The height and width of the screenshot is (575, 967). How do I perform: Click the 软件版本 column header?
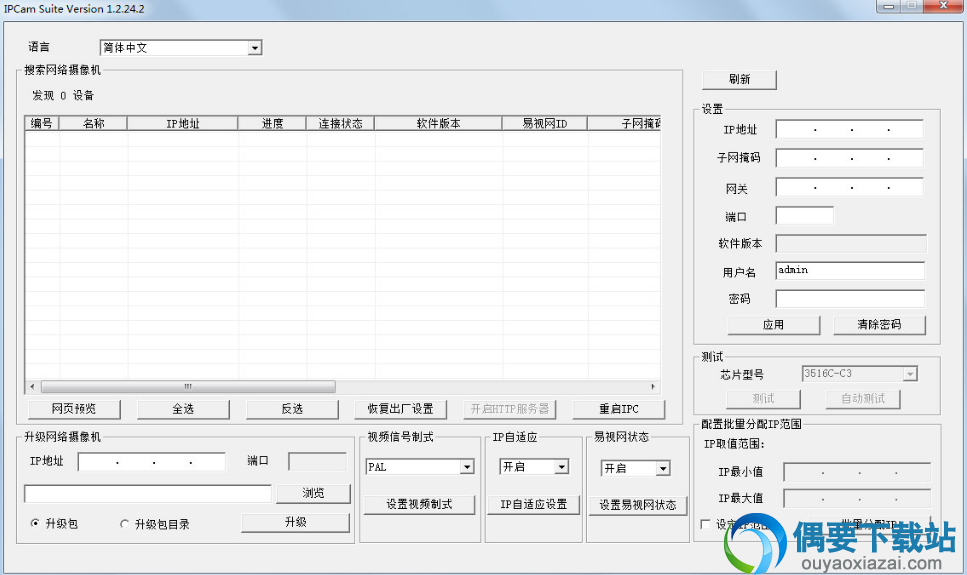438,123
